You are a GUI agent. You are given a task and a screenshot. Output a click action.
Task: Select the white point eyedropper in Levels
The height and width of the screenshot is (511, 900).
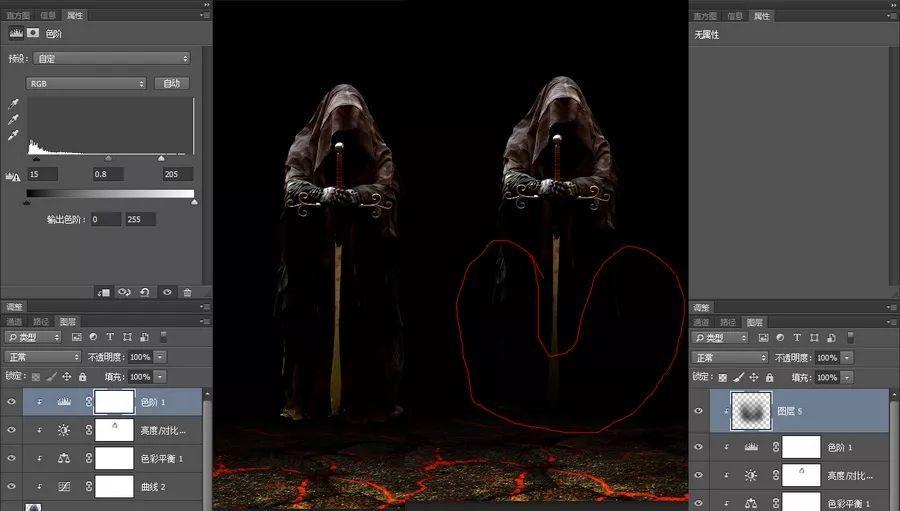(x=13, y=135)
